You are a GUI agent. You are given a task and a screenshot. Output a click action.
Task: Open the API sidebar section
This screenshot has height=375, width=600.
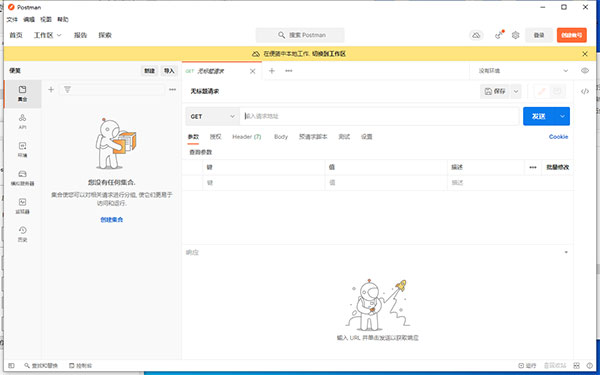[23, 122]
